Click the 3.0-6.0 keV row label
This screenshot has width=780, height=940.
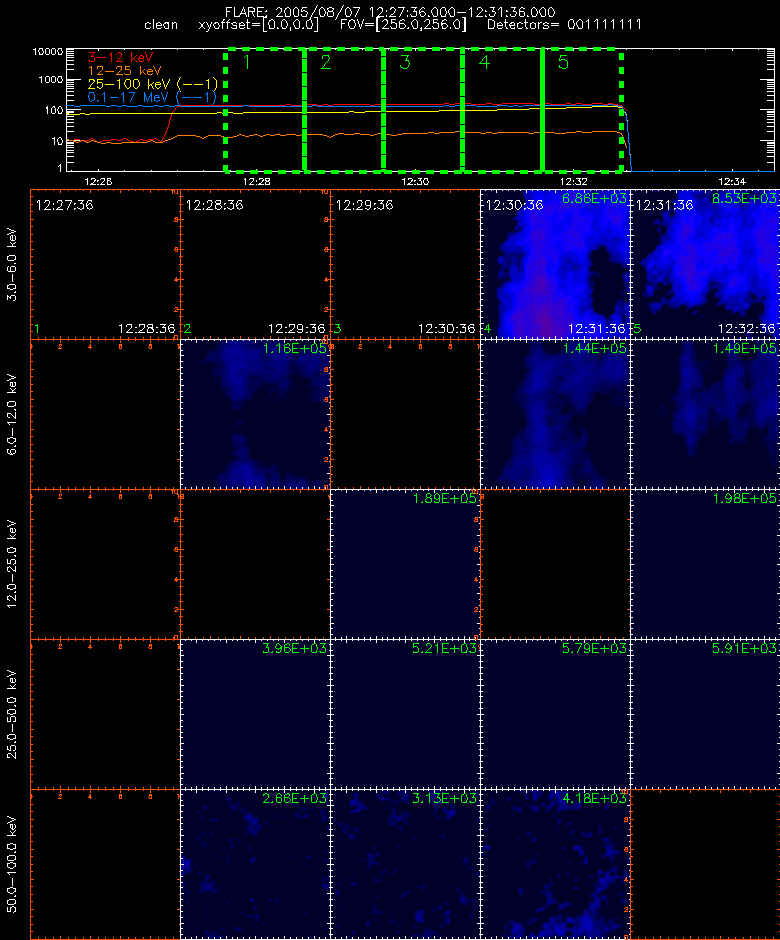13,264
